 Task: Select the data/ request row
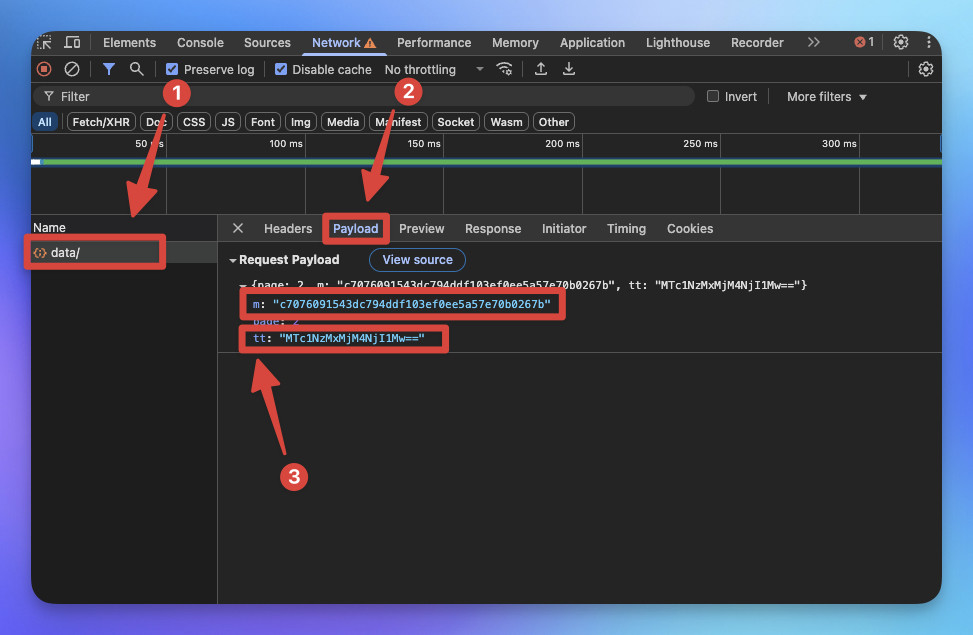[x=124, y=252]
